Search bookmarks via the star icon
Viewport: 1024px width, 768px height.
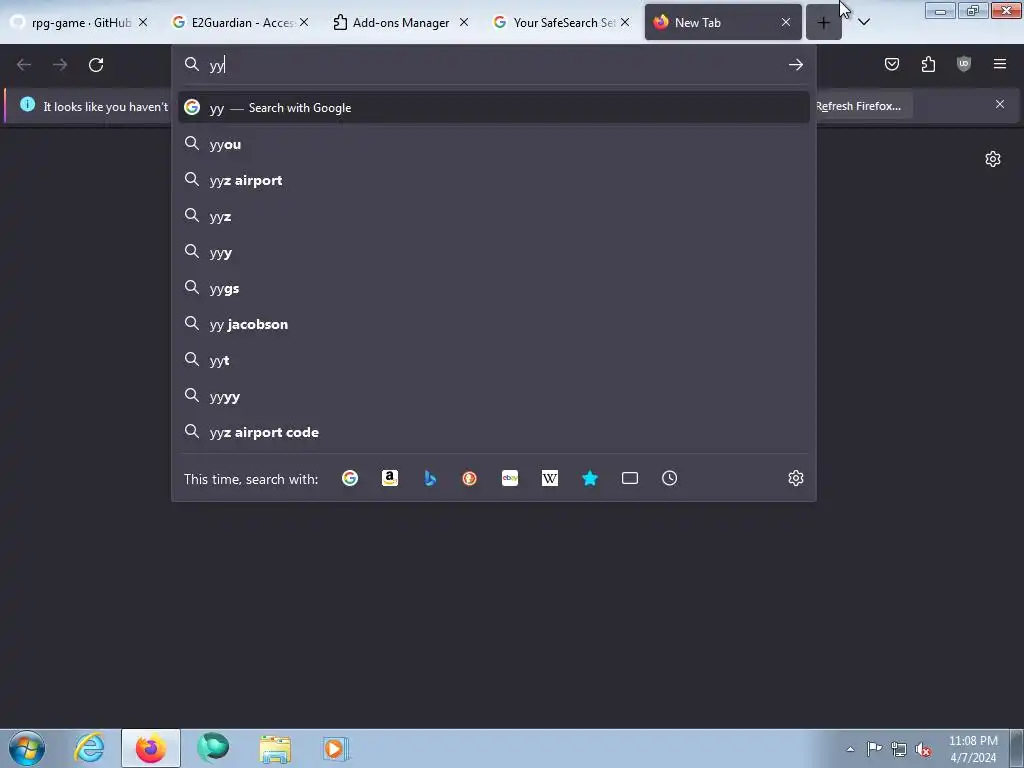tap(590, 478)
